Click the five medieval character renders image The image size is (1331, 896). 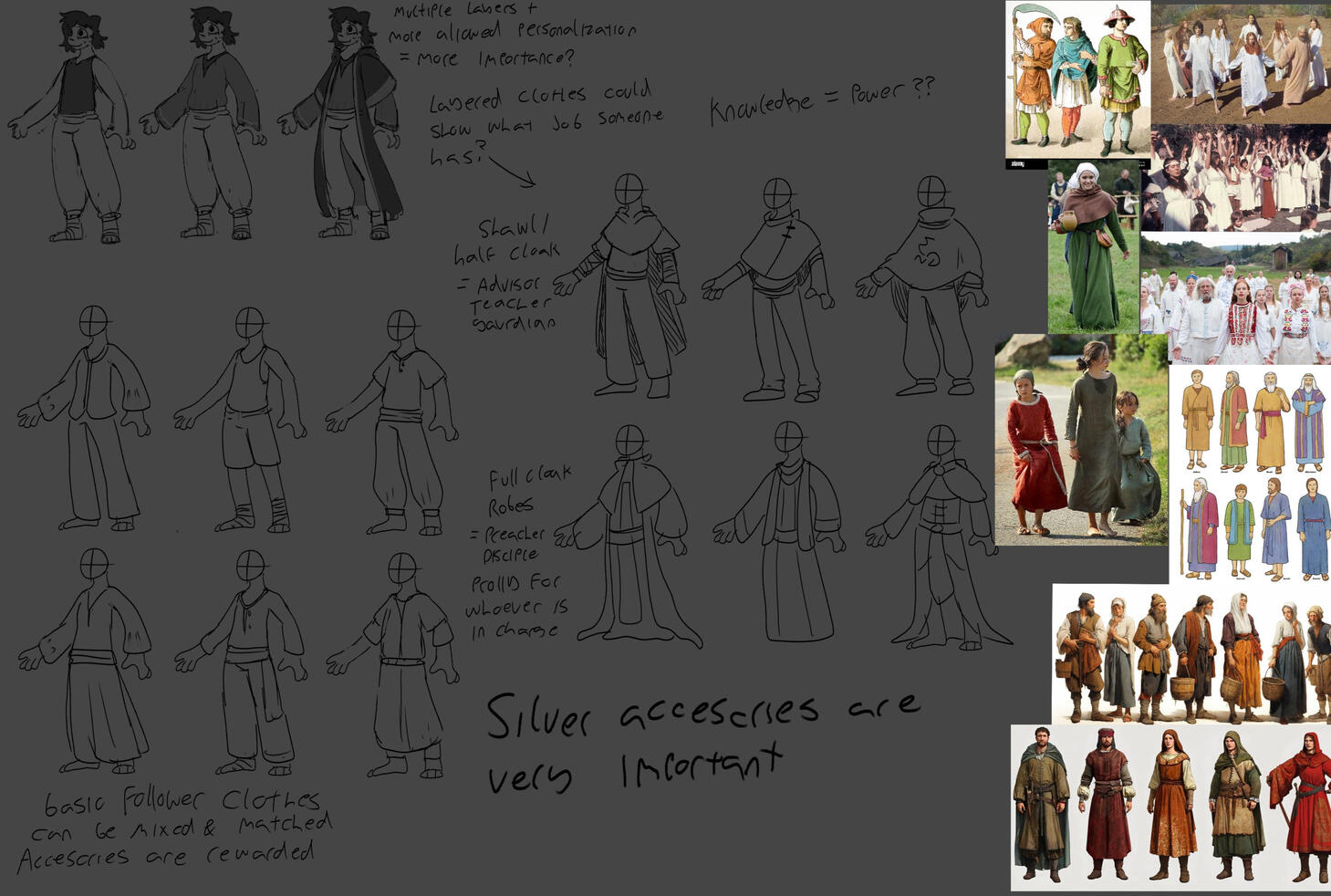(1170, 807)
